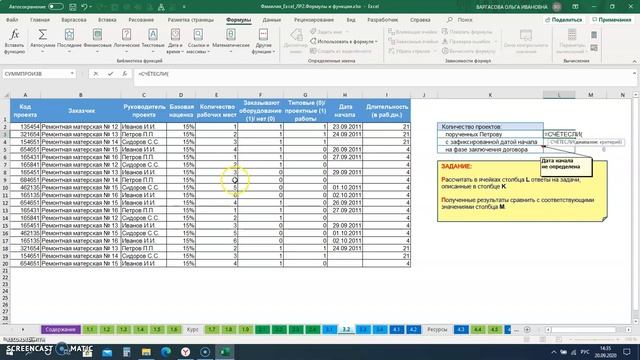Switch to the Home (Главная) tab

[x=40, y=20]
